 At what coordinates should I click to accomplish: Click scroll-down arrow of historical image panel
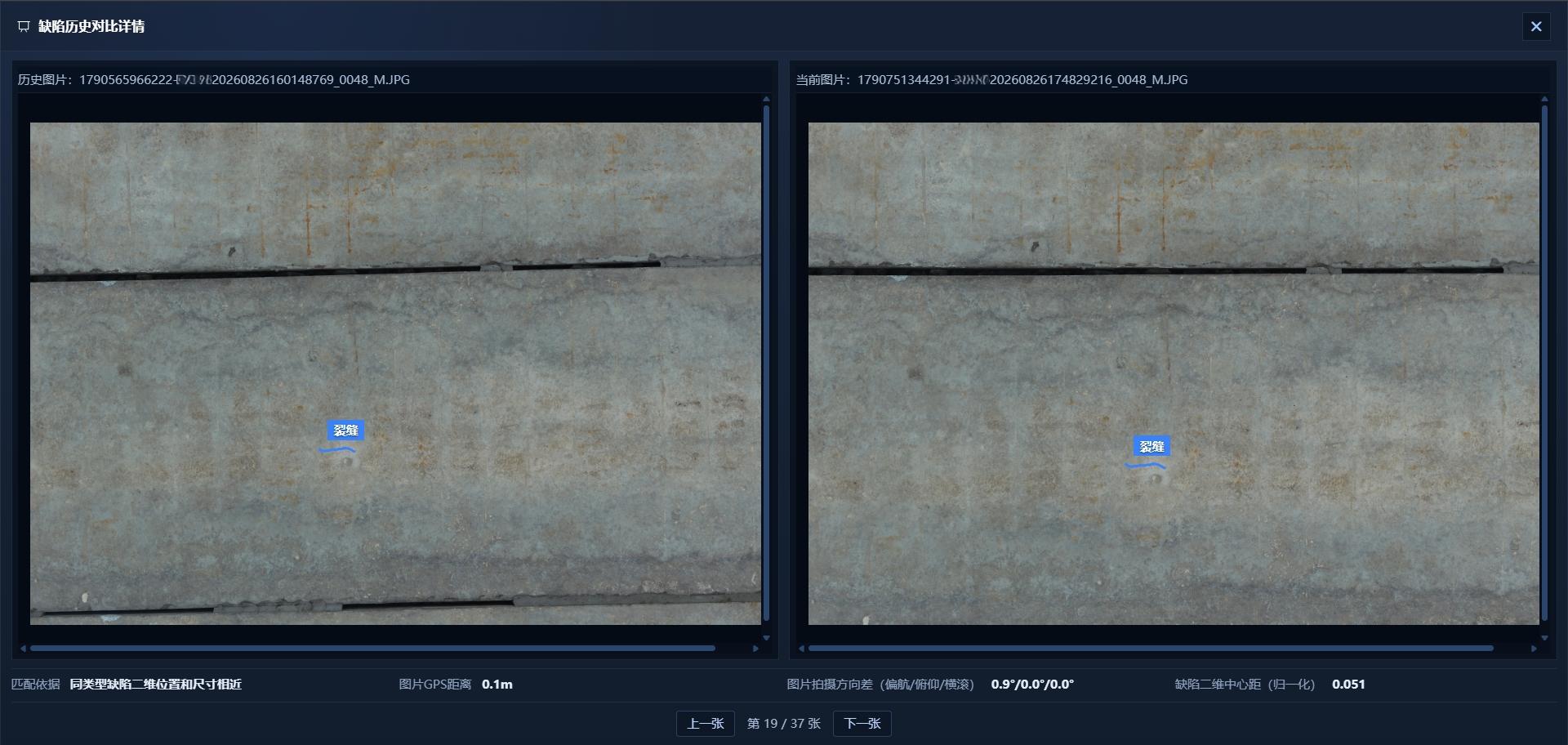(x=766, y=637)
